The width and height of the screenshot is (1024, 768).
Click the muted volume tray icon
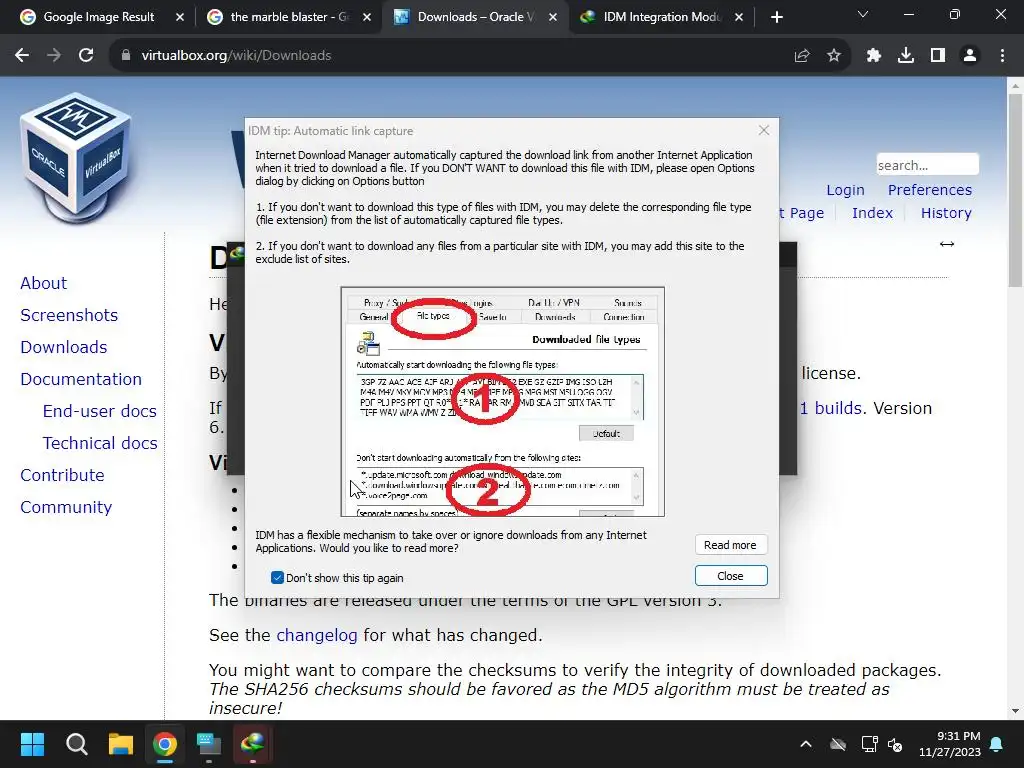pyautogui.click(x=895, y=744)
